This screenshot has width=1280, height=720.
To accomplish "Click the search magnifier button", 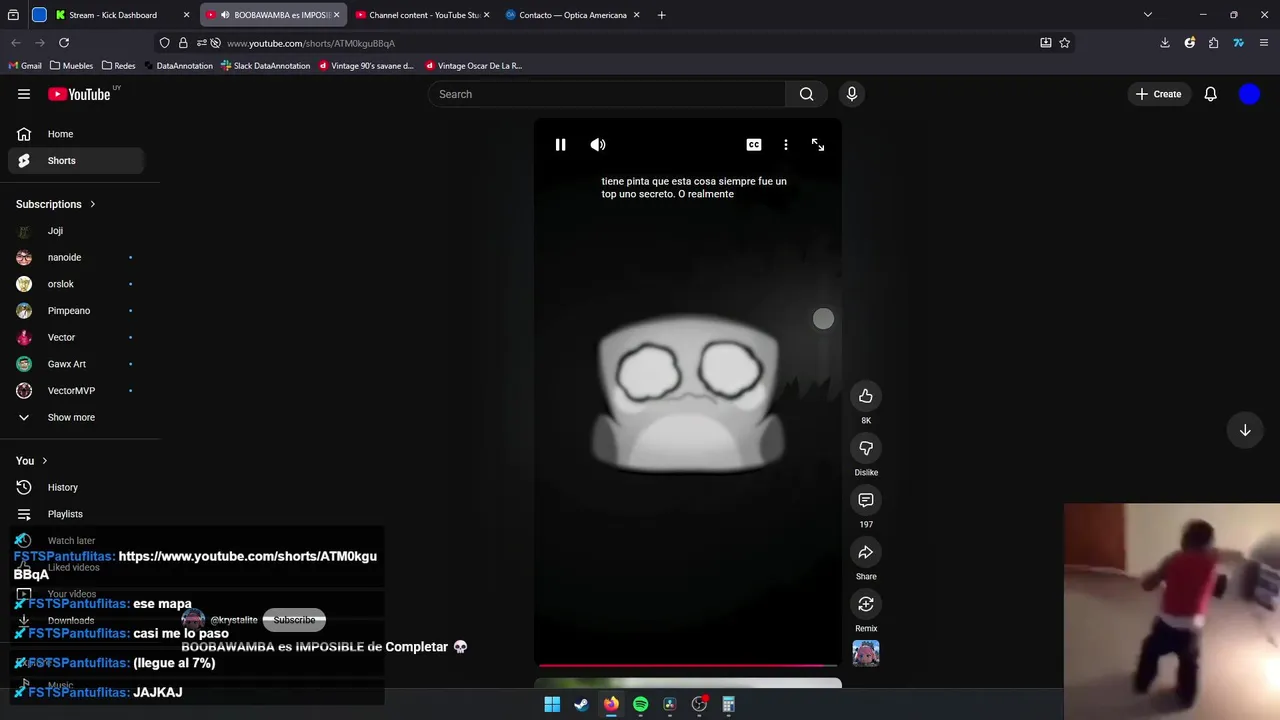I will coord(807,94).
